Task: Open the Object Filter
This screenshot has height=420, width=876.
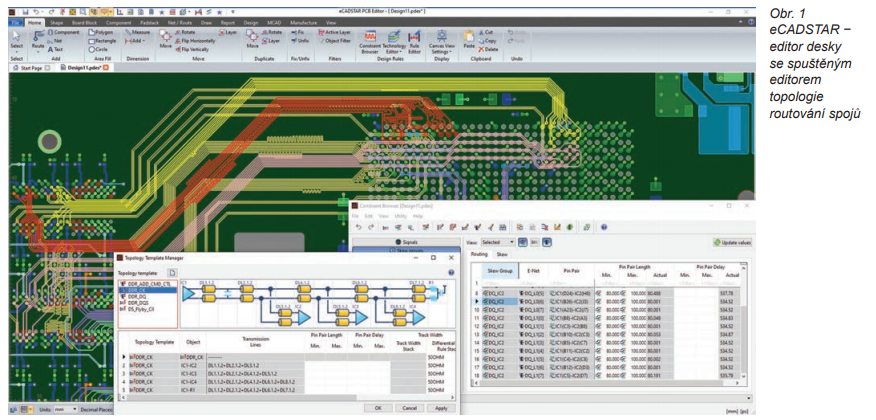Action: click(334, 41)
